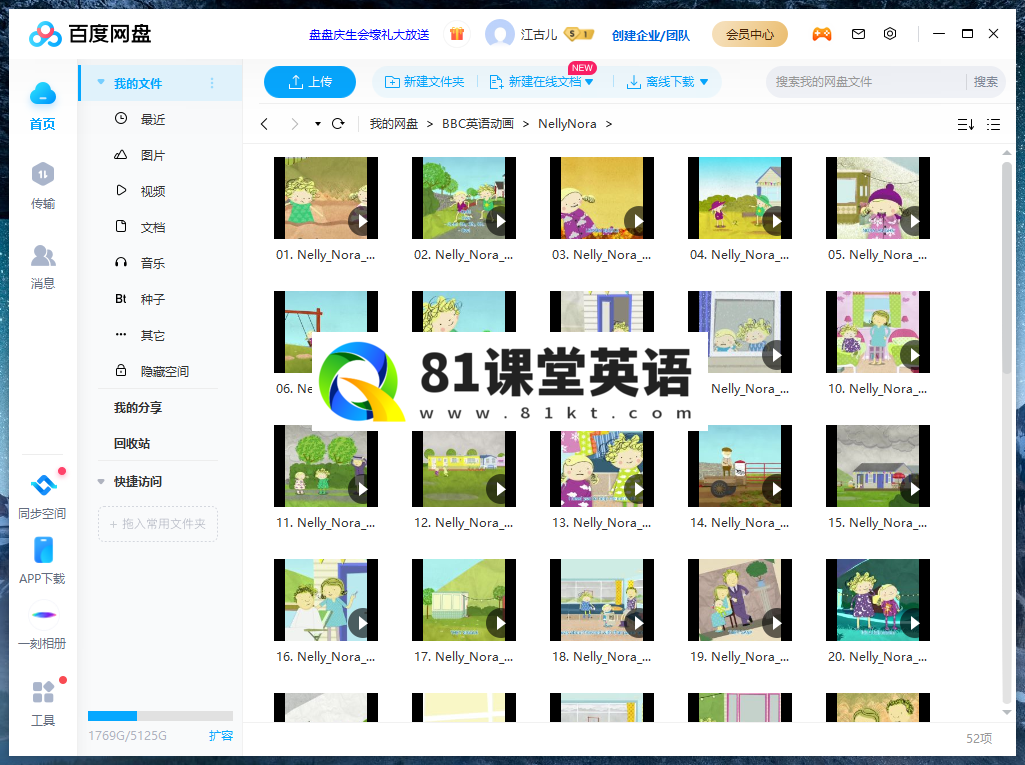Click the Baidu Netdisk logo
This screenshot has width=1025, height=765.
tap(90, 34)
